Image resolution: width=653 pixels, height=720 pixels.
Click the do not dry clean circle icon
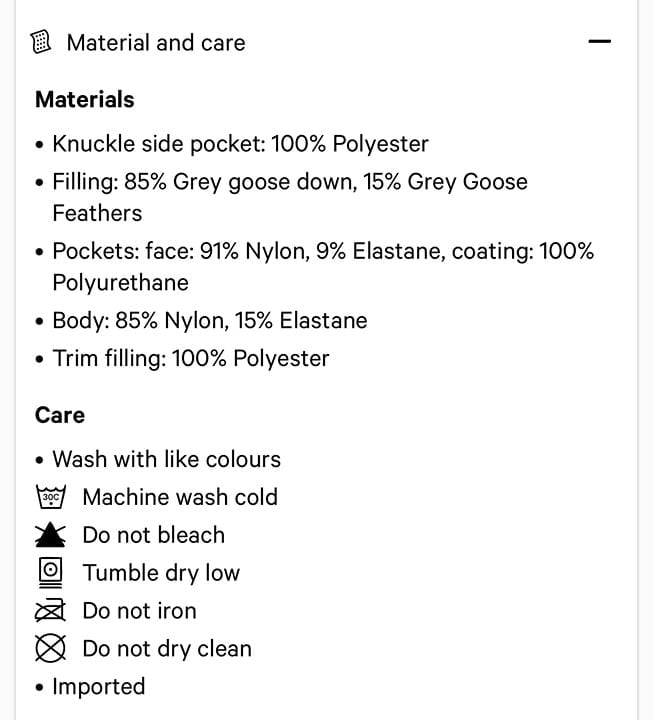click(x=50, y=648)
